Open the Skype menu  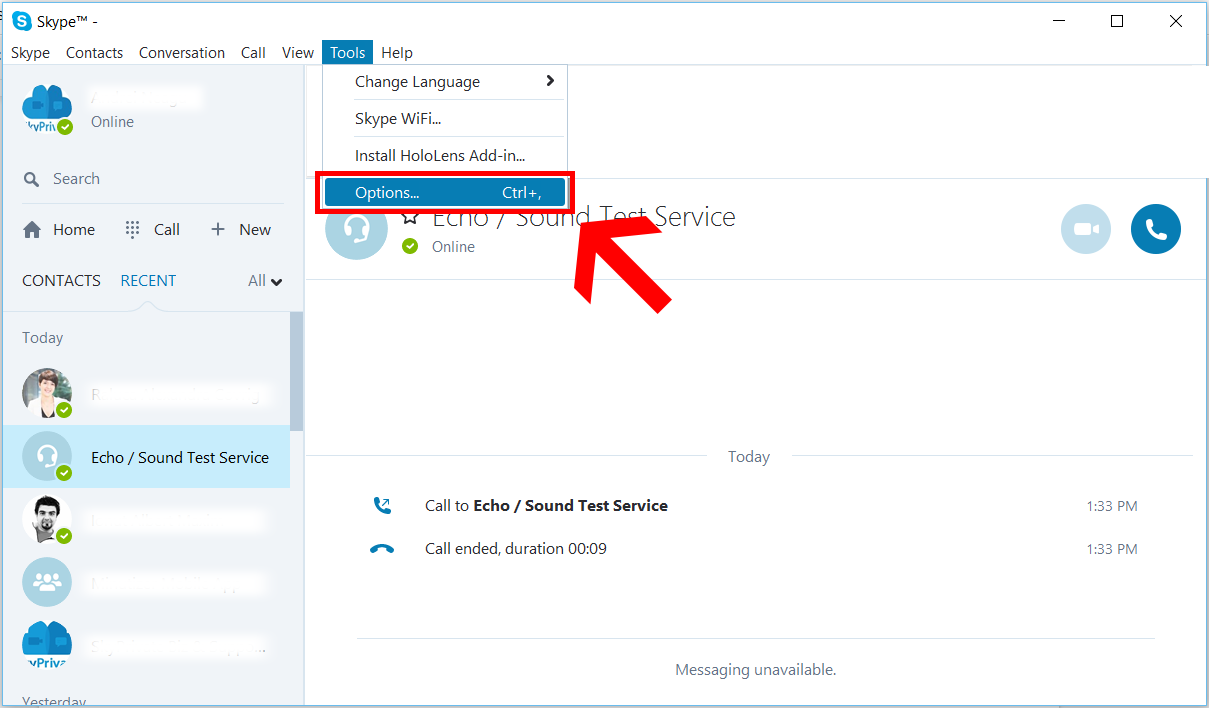tap(30, 53)
